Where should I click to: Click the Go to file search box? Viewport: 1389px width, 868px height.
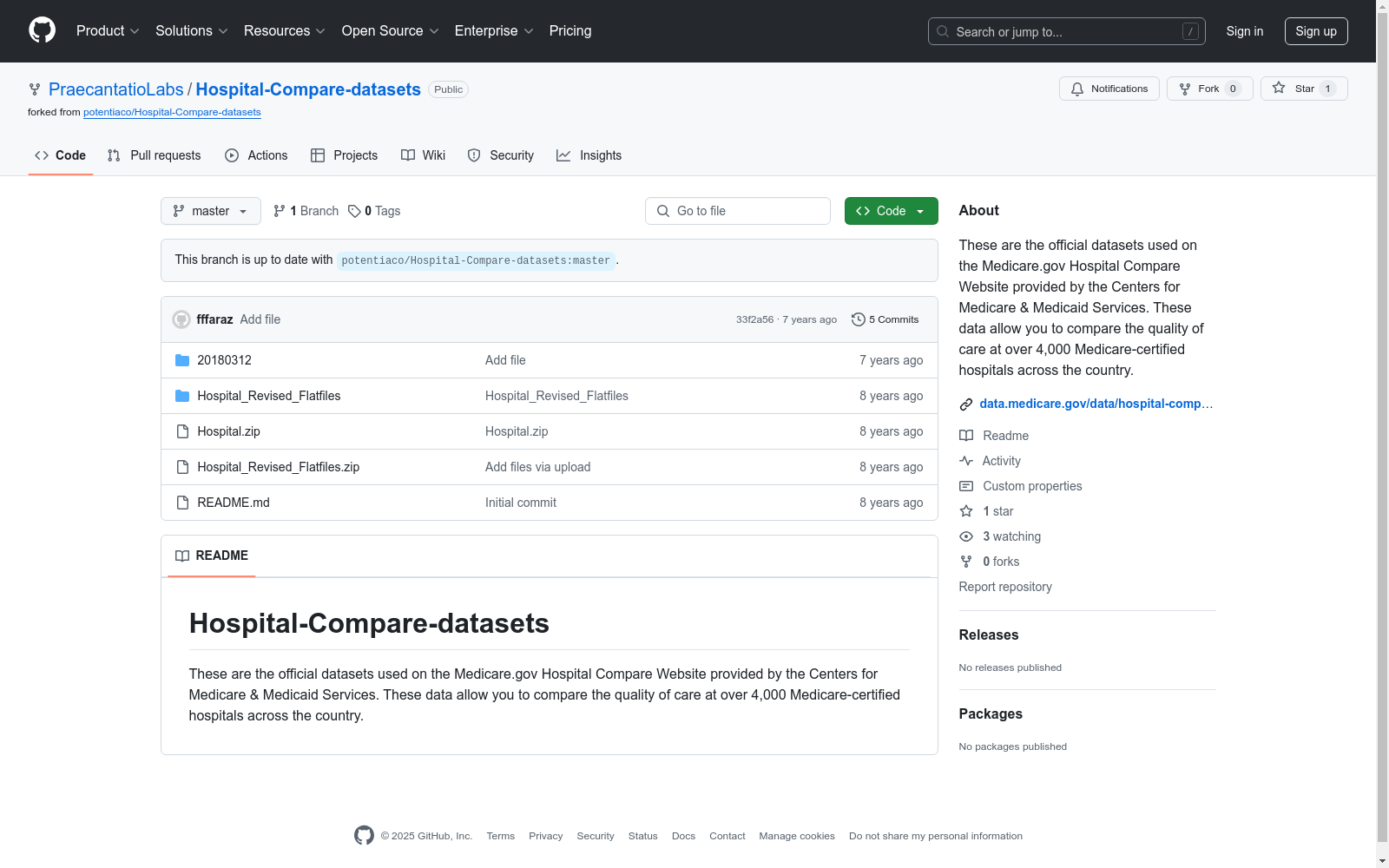pyautogui.click(x=738, y=211)
